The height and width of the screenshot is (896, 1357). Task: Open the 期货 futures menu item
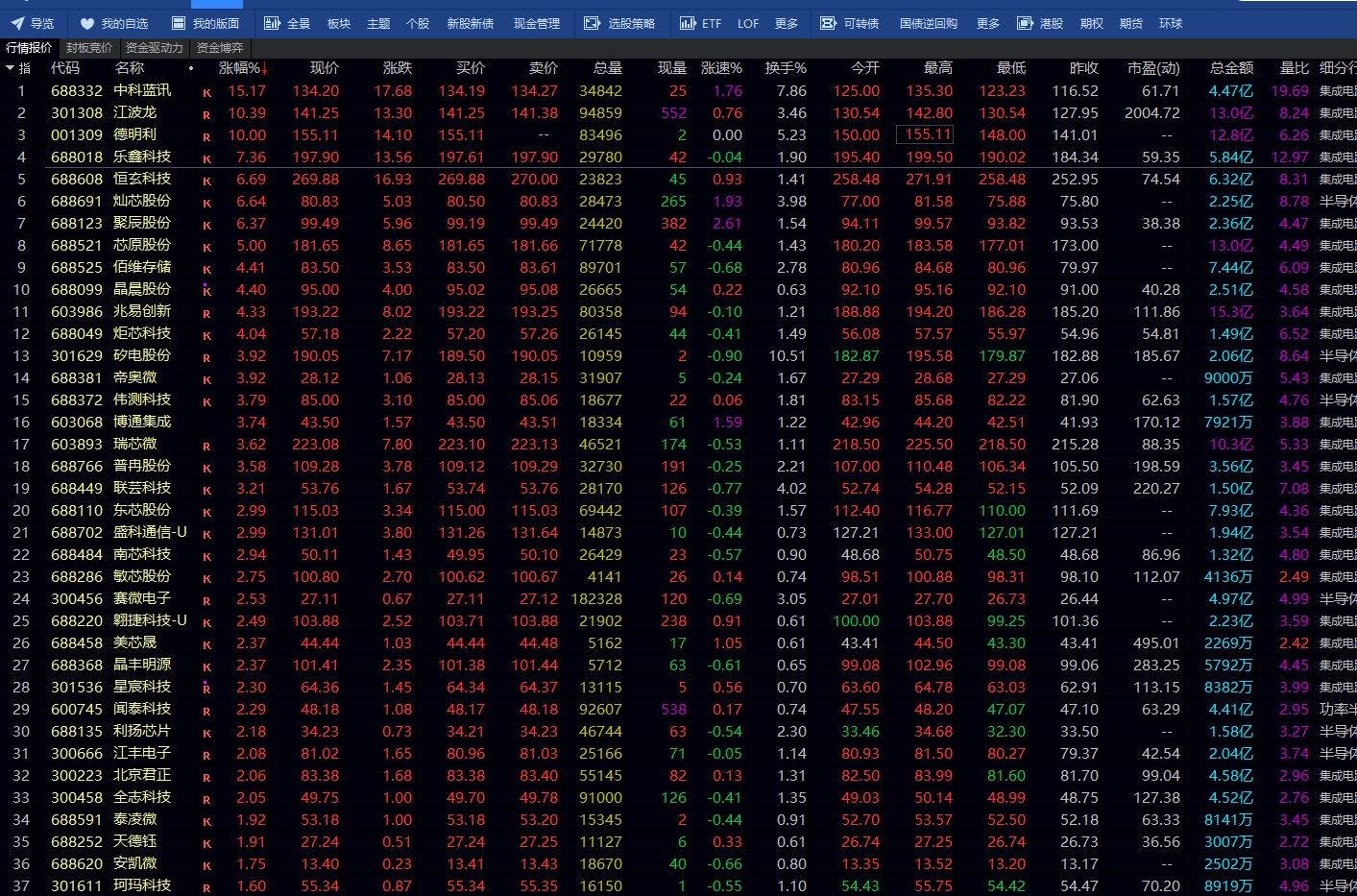tap(1131, 23)
